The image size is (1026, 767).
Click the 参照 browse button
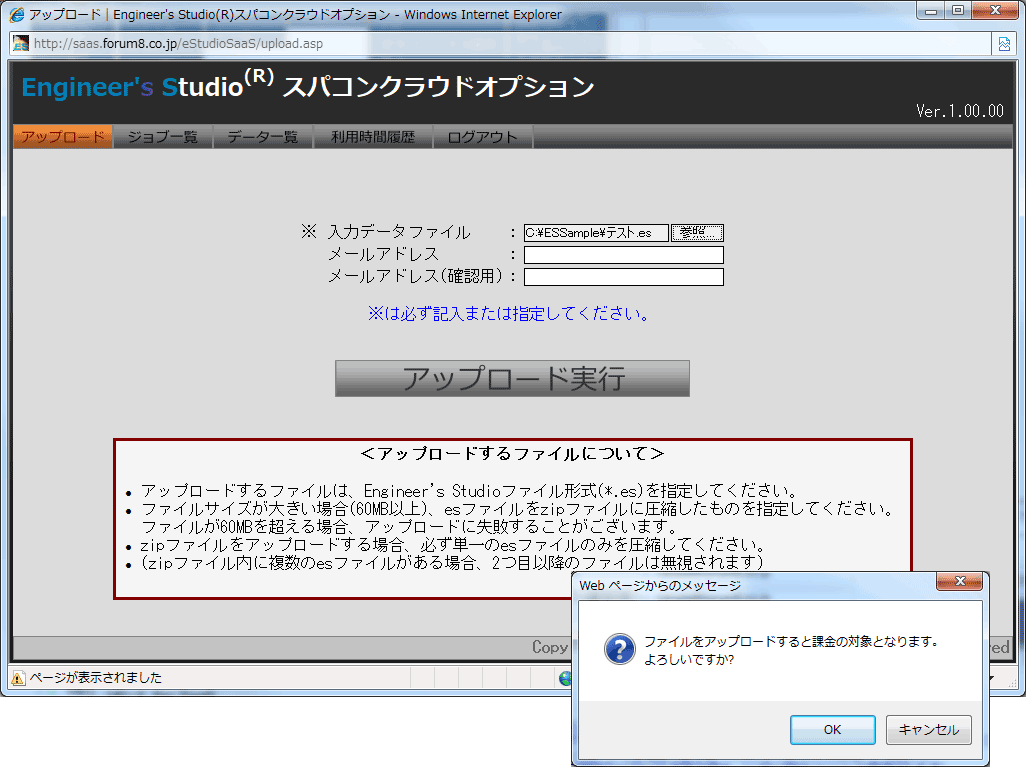click(697, 232)
